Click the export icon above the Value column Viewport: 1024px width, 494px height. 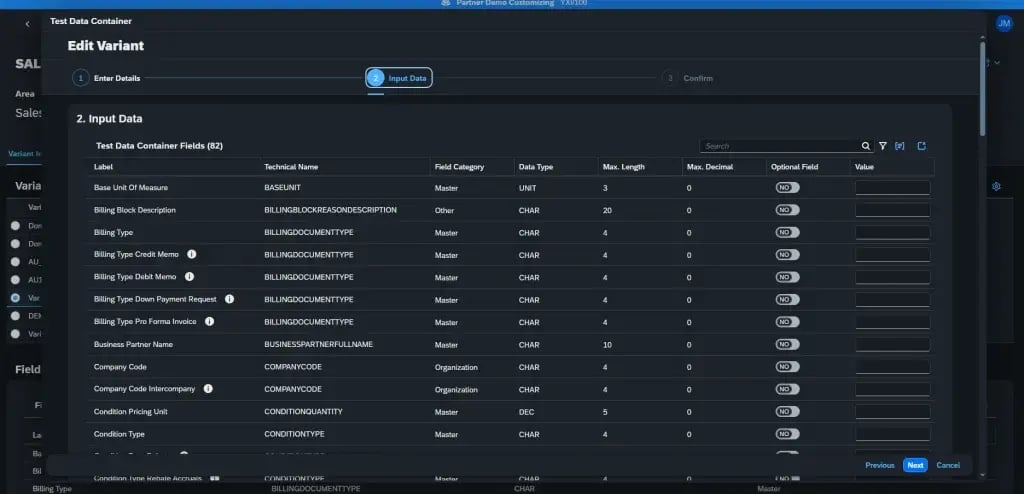tap(921, 146)
